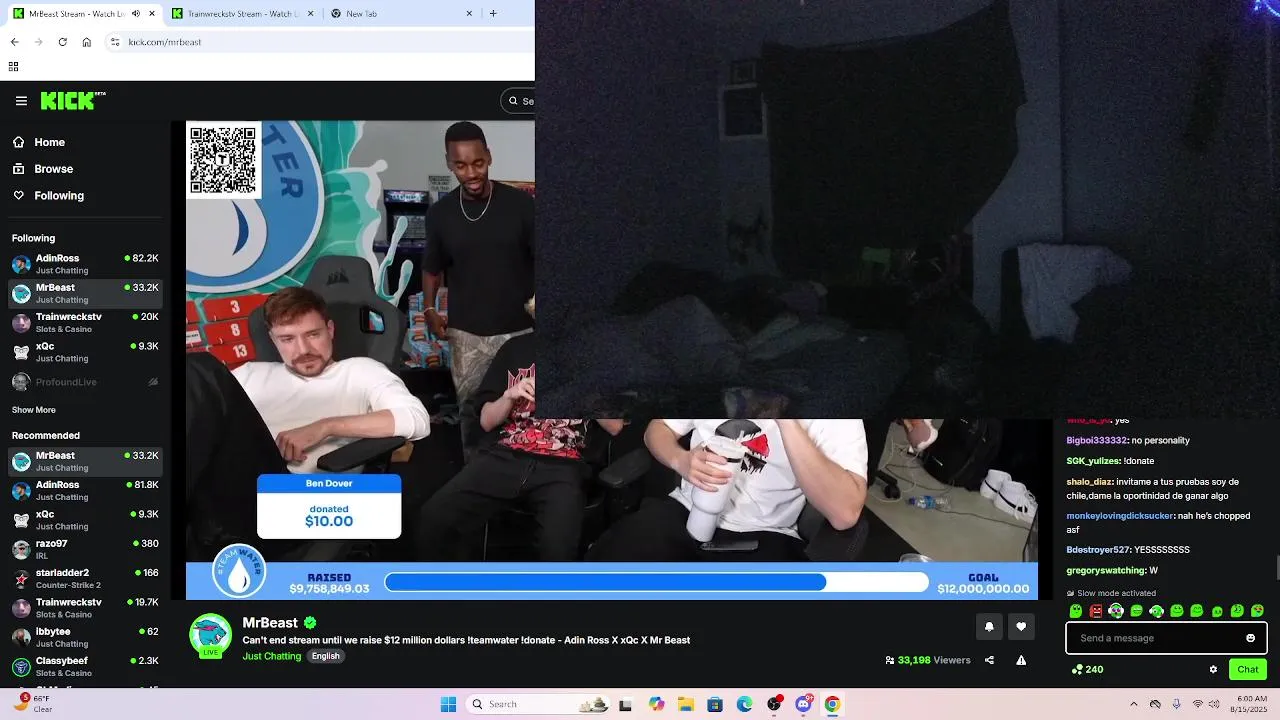Open Microsoft Store from taskbar
Viewport: 1280px width, 720px height.
click(x=715, y=704)
